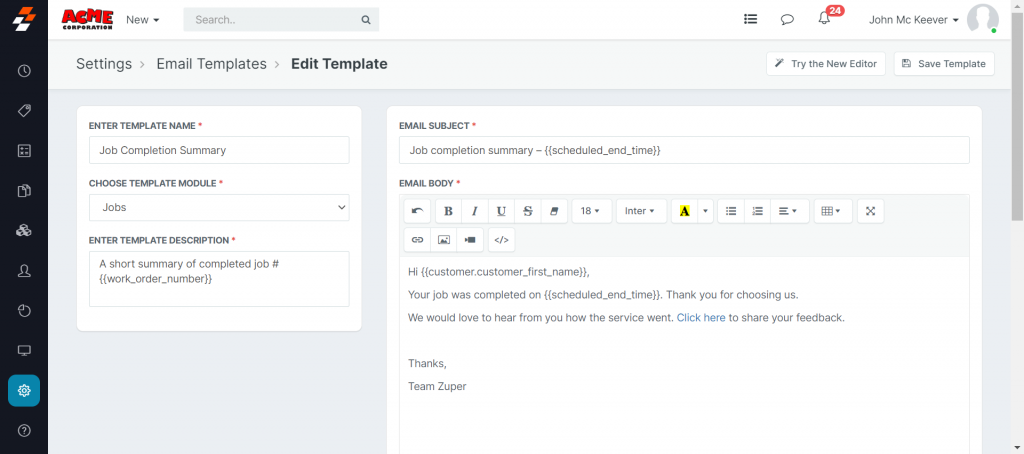The height and width of the screenshot is (454, 1024).
Task: Click the search magnifier icon
Action: 366,20
